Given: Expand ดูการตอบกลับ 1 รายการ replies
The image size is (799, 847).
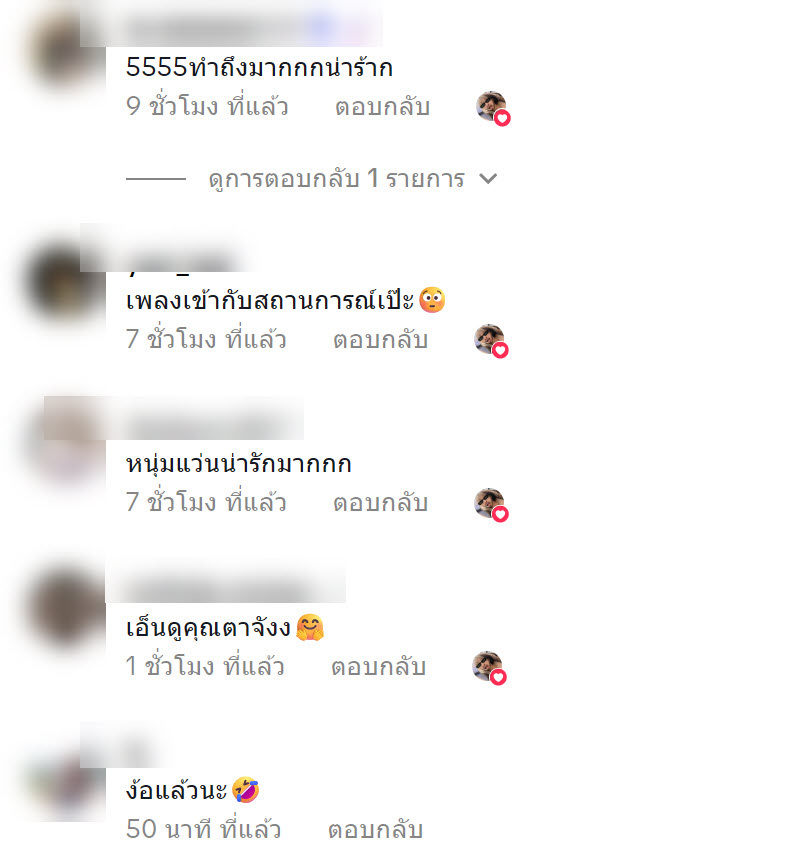Looking at the screenshot, I should (x=337, y=179).
